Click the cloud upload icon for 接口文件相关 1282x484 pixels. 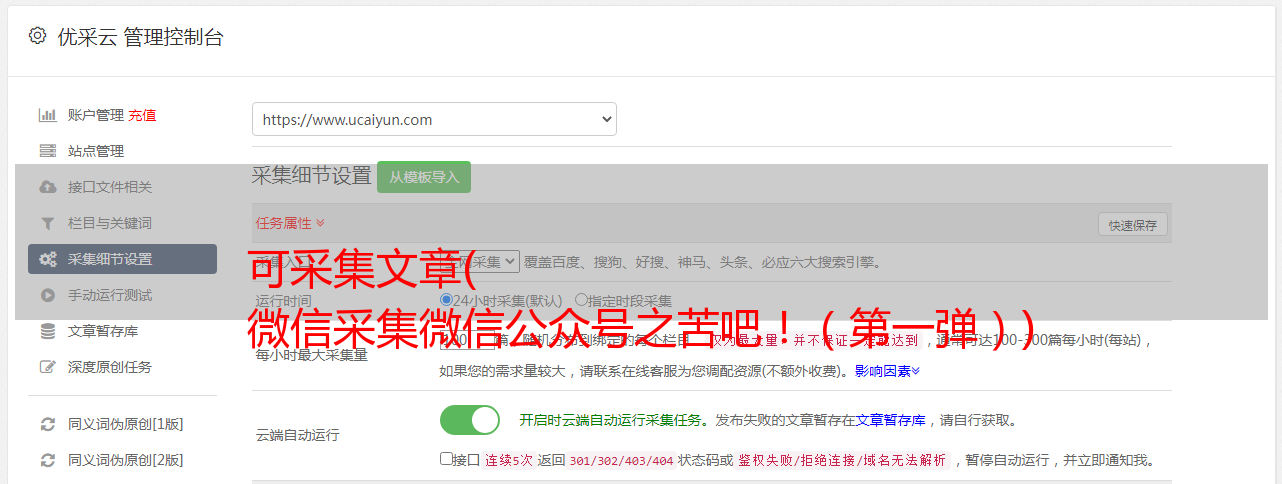pyautogui.click(x=47, y=187)
